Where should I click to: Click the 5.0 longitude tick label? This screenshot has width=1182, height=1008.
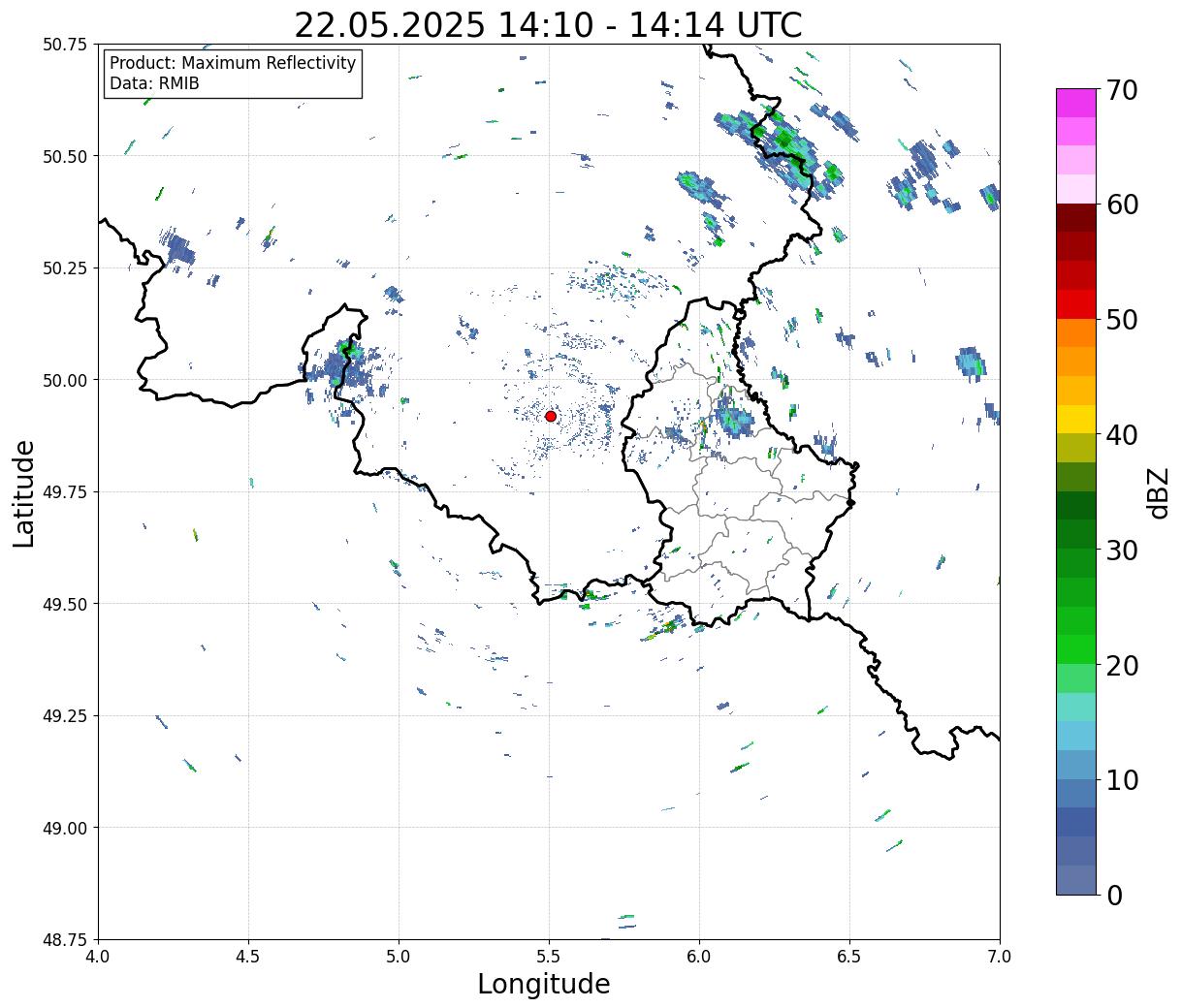(x=399, y=957)
